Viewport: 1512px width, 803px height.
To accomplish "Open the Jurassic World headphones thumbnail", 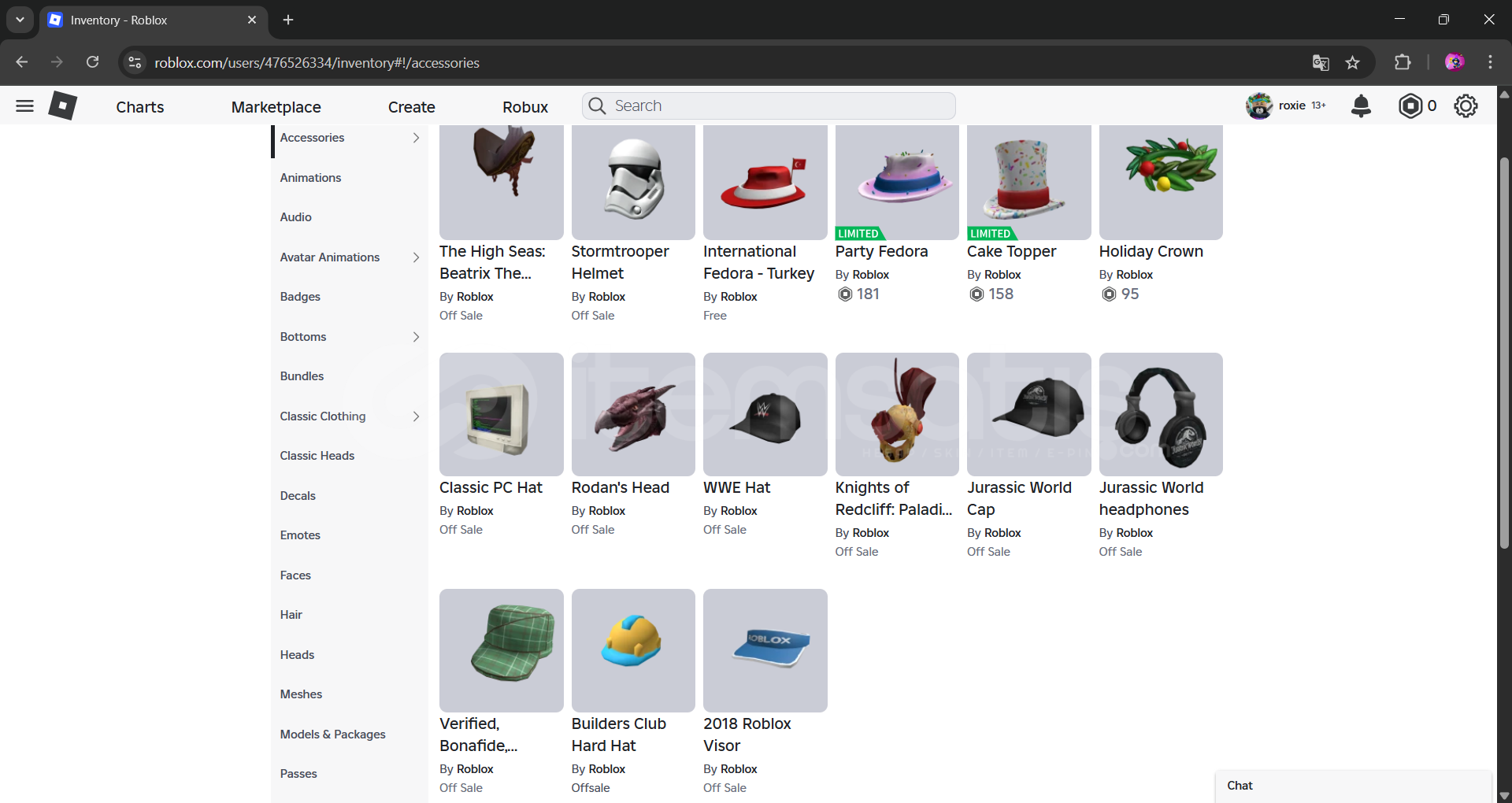I will pos(1161,414).
